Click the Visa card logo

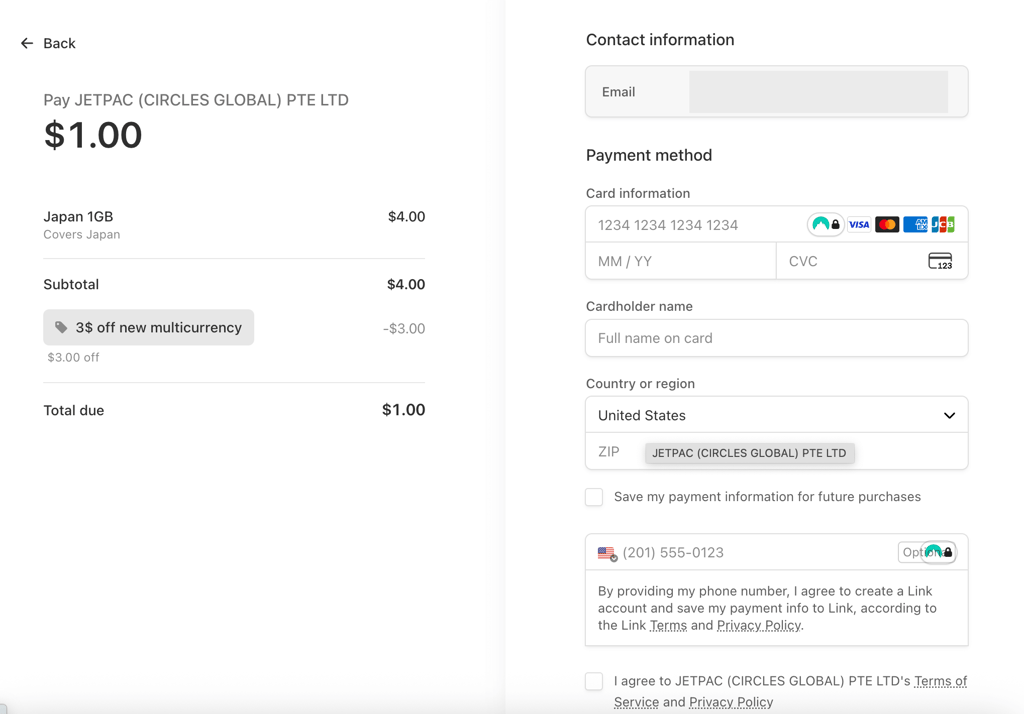tap(859, 225)
